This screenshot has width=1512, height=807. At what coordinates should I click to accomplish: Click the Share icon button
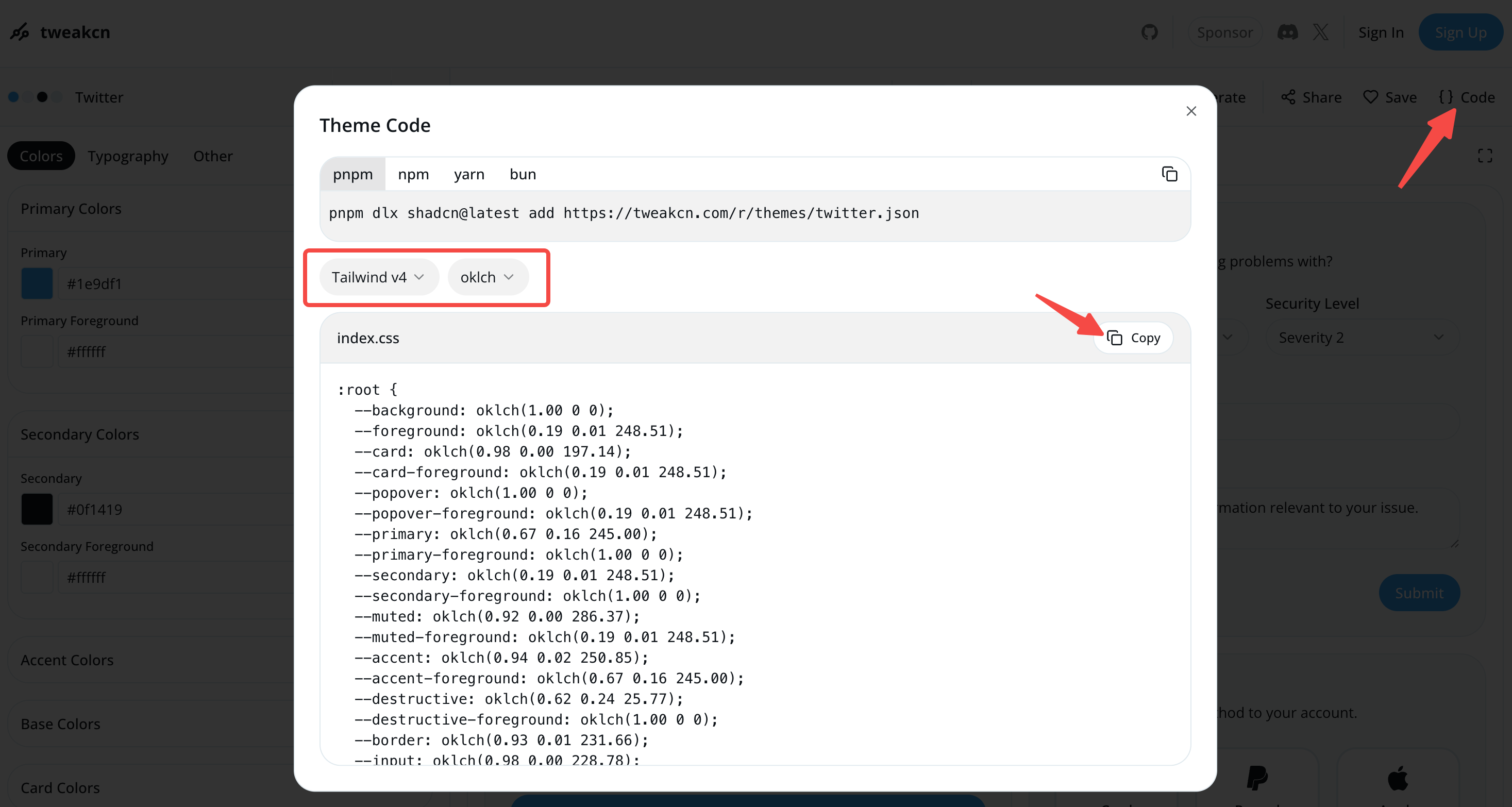pos(1288,97)
